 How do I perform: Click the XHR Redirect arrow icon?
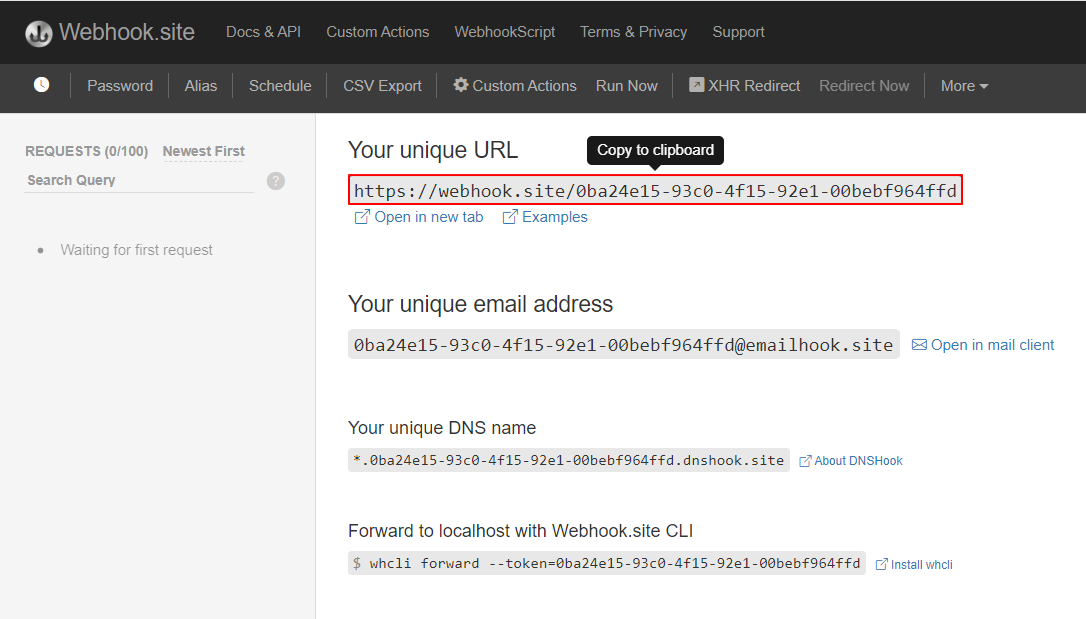[696, 84]
